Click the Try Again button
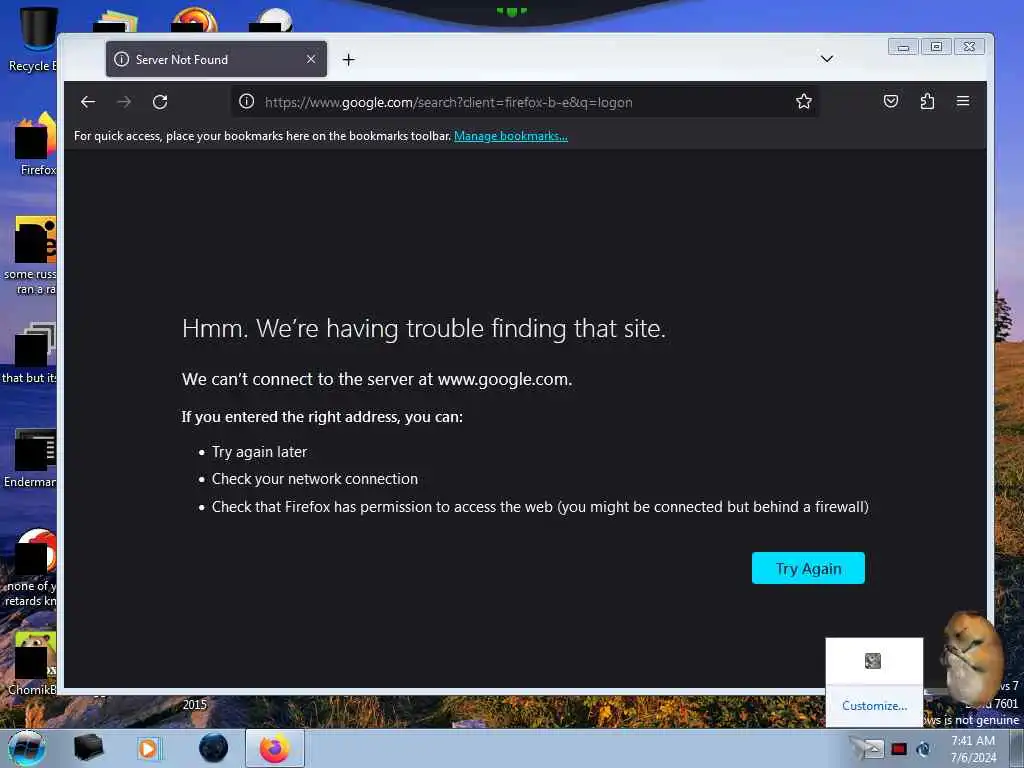Viewport: 1024px width, 768px height. tap(808, 568)
